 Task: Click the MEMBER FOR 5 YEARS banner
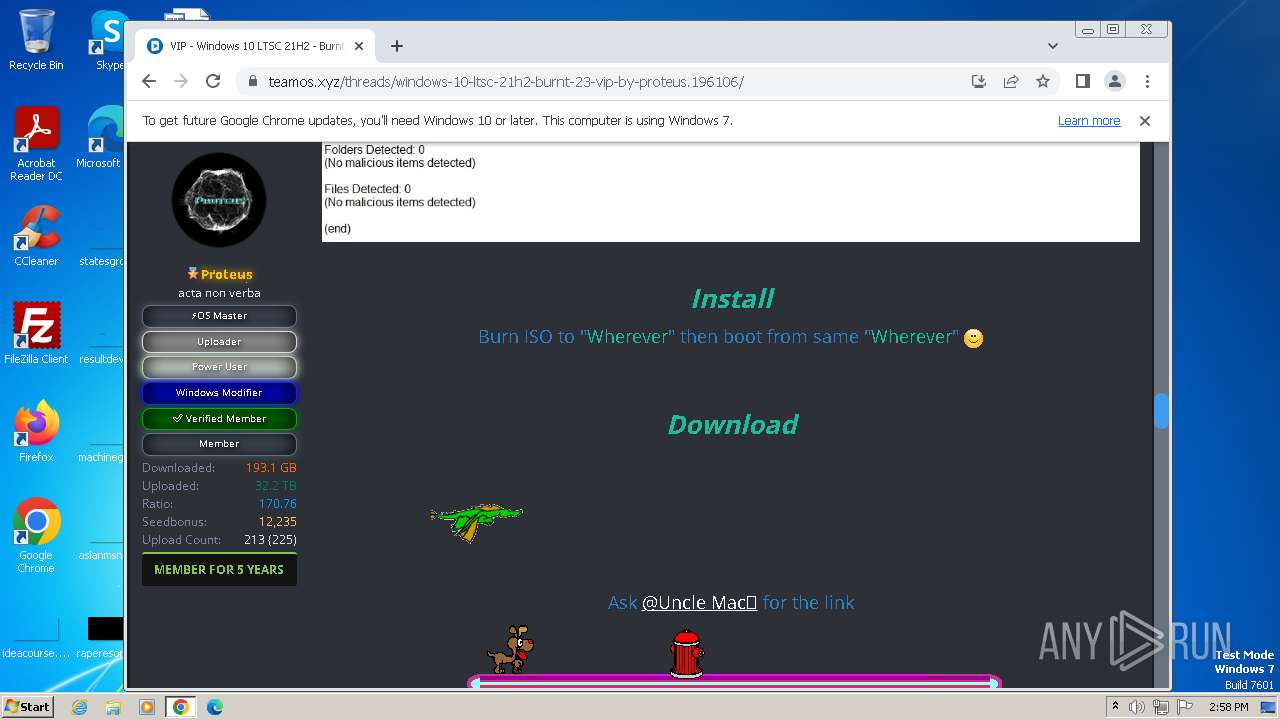219,569
